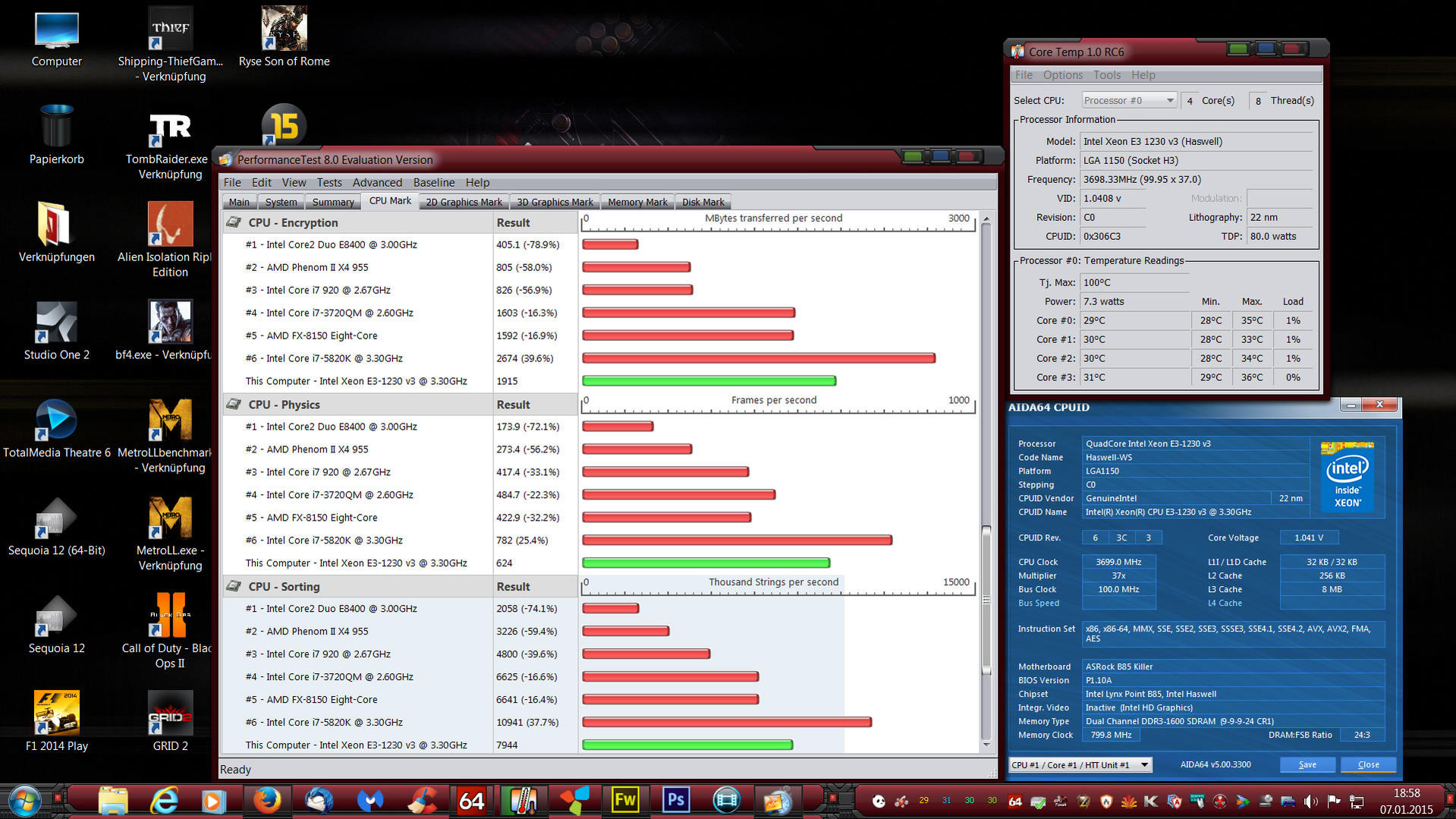The height and width of the screenshot is (819, 1456).
Task: Click the CPU - Physics Result column header
Action: [x=534, y=405]
